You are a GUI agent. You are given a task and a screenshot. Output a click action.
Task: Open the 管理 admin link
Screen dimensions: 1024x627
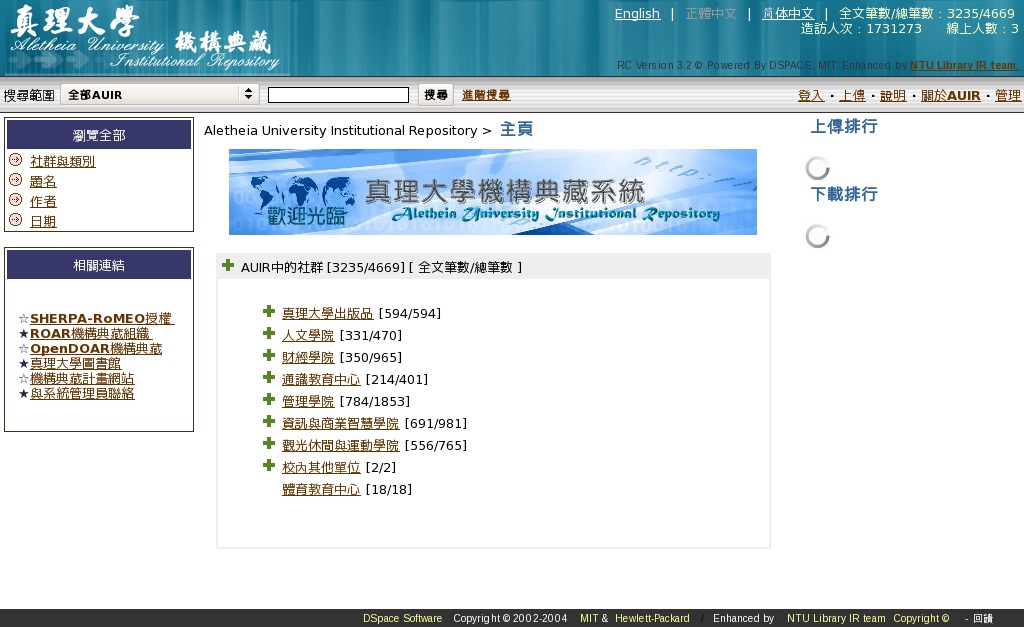coord(1008,95)
